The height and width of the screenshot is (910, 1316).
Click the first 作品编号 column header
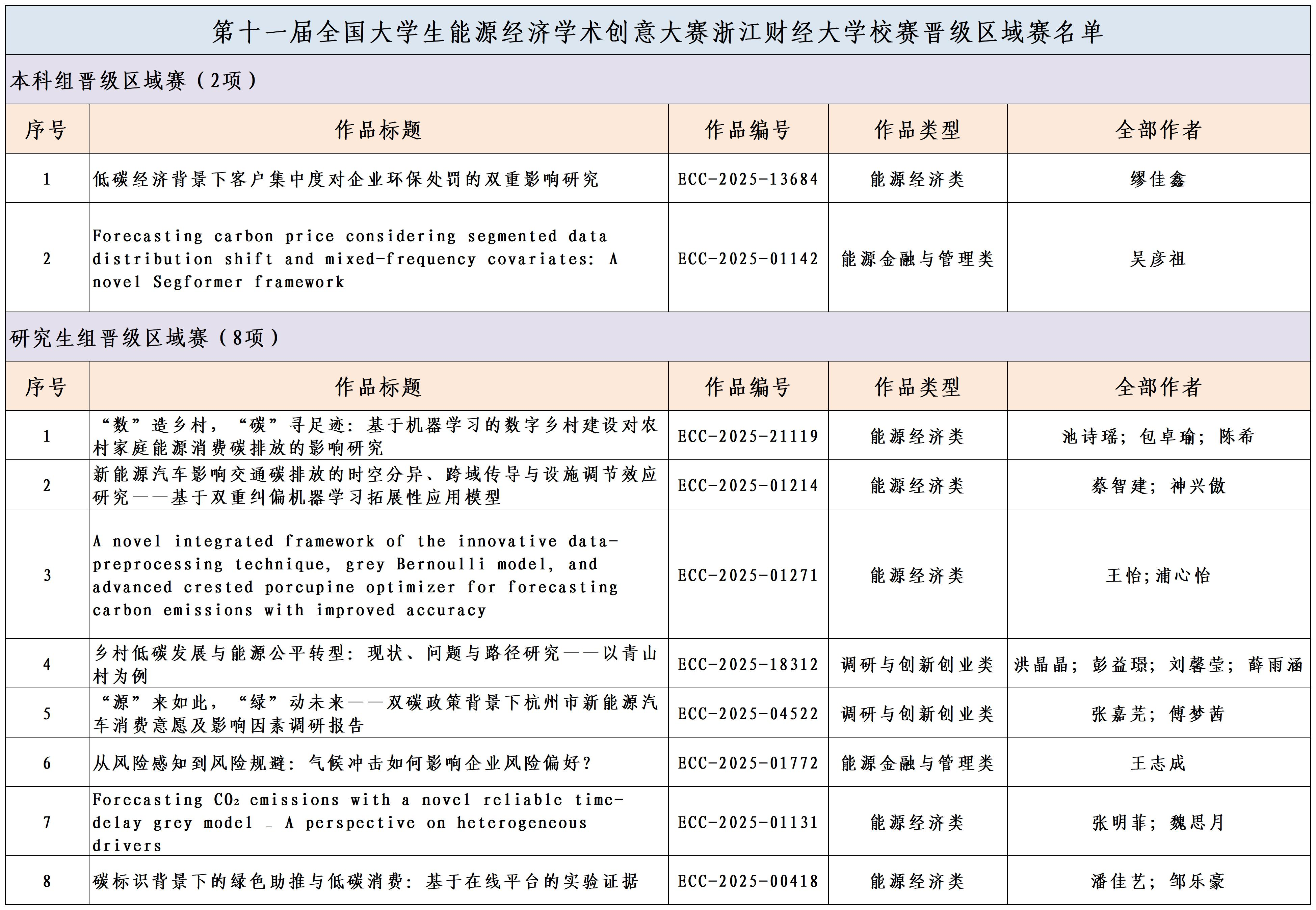(x=747, y=129)
